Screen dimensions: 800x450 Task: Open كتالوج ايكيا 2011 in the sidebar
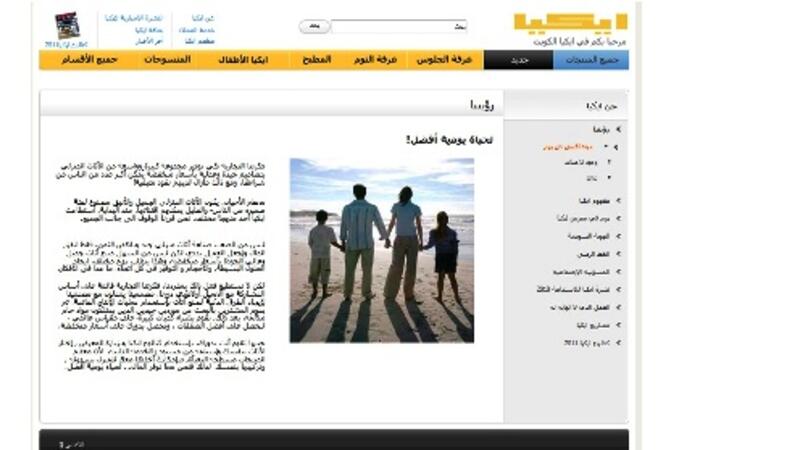coord(587,343)
